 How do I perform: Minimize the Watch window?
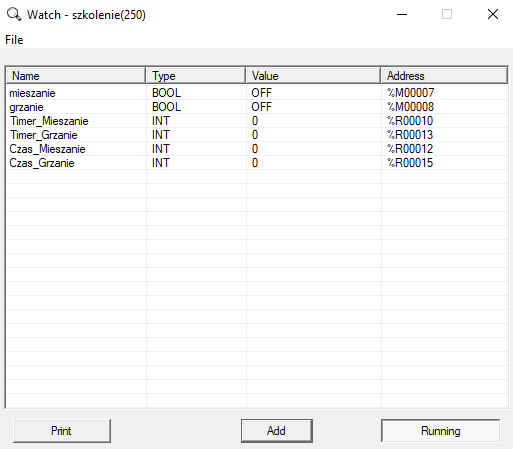pos(402,14)
